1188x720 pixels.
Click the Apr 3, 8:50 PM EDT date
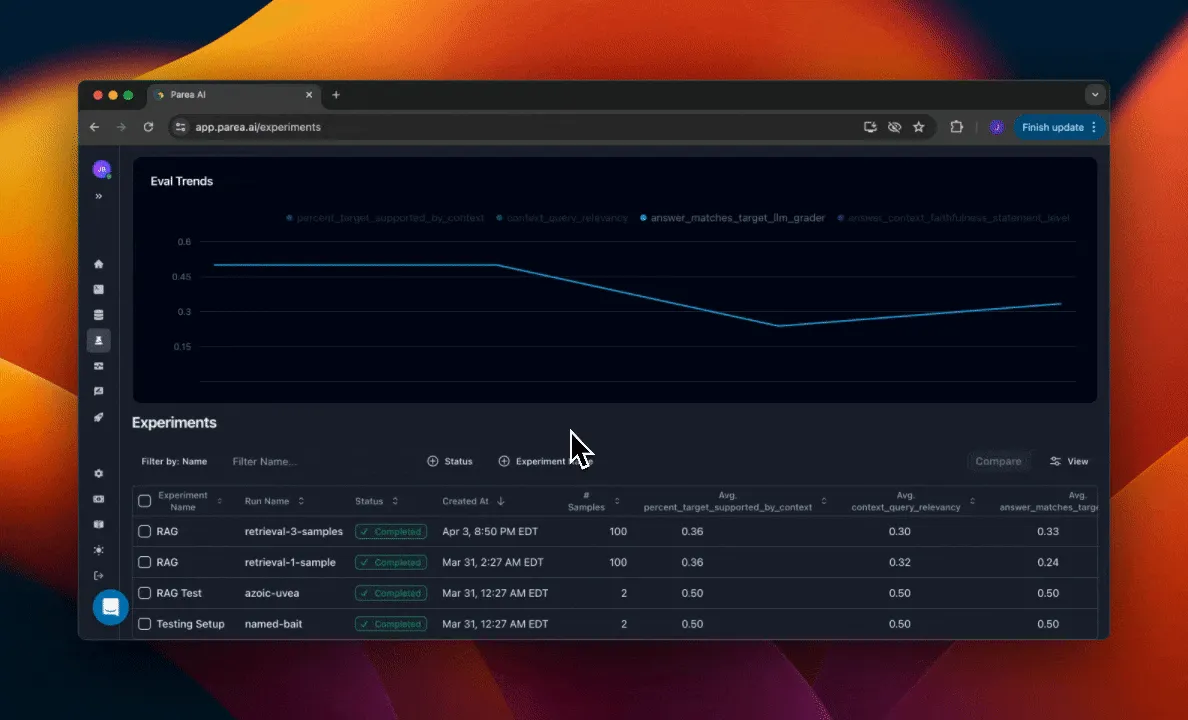(x=489, y=531)
